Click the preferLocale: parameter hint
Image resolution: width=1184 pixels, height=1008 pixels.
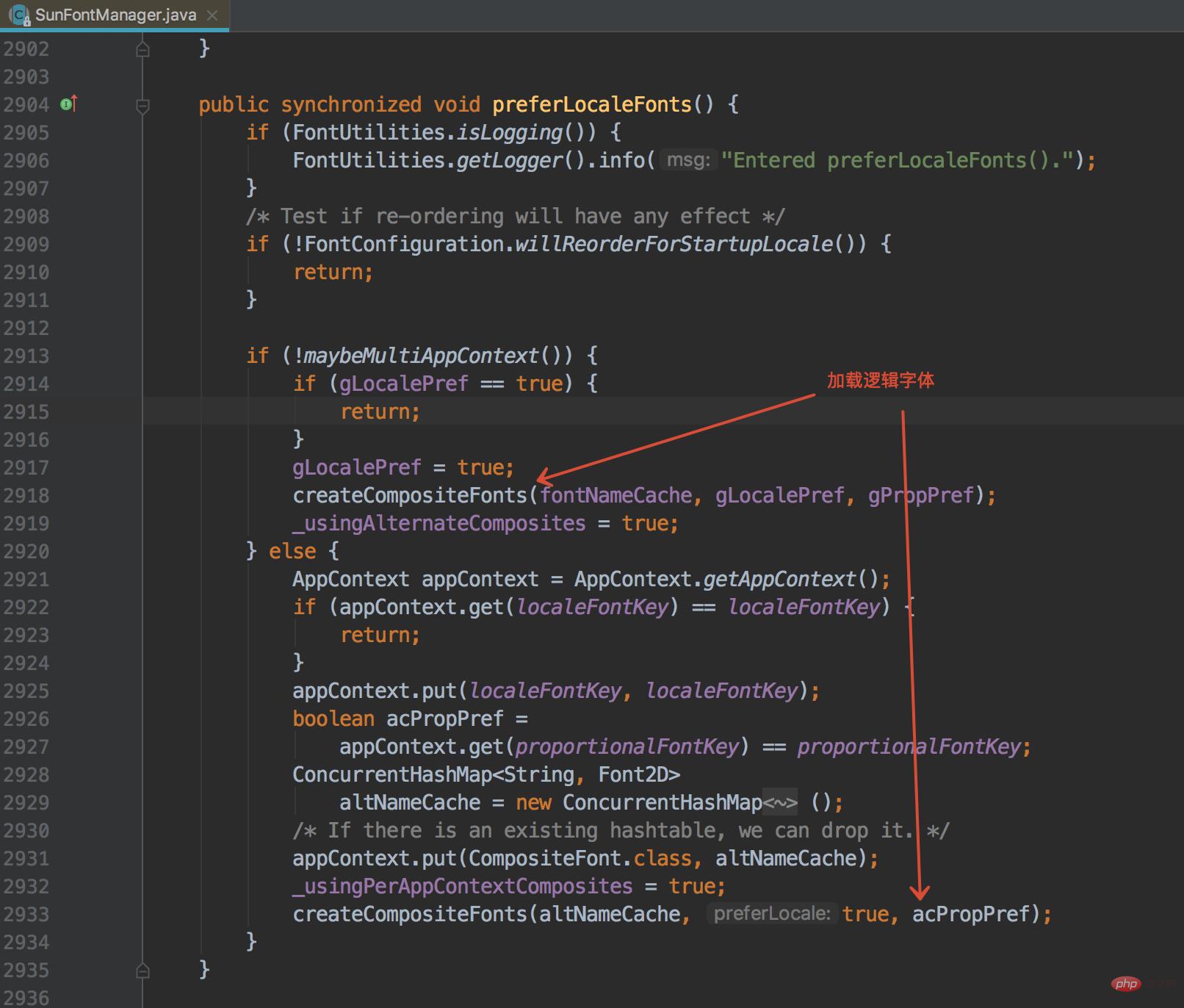772,914
